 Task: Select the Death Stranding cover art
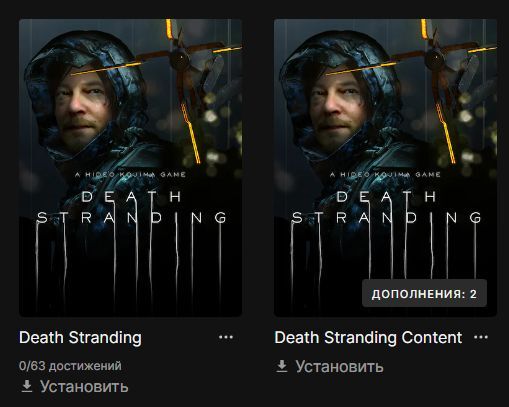[131, 168]
